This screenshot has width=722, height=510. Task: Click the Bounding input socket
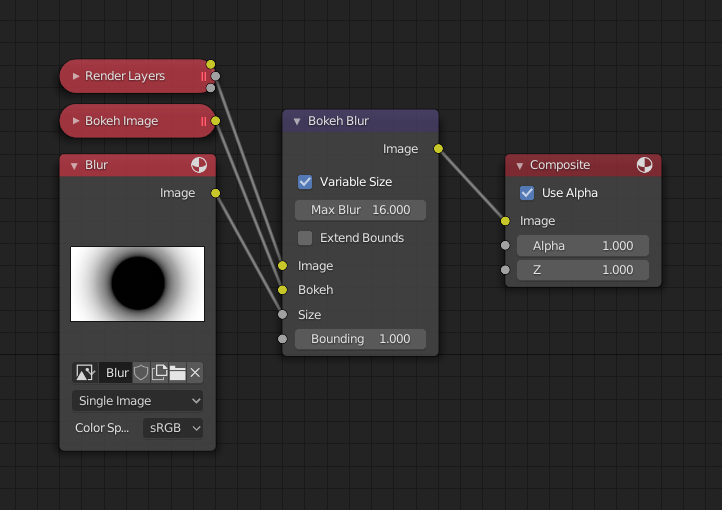pyautogui.click(x=282, y=339)
